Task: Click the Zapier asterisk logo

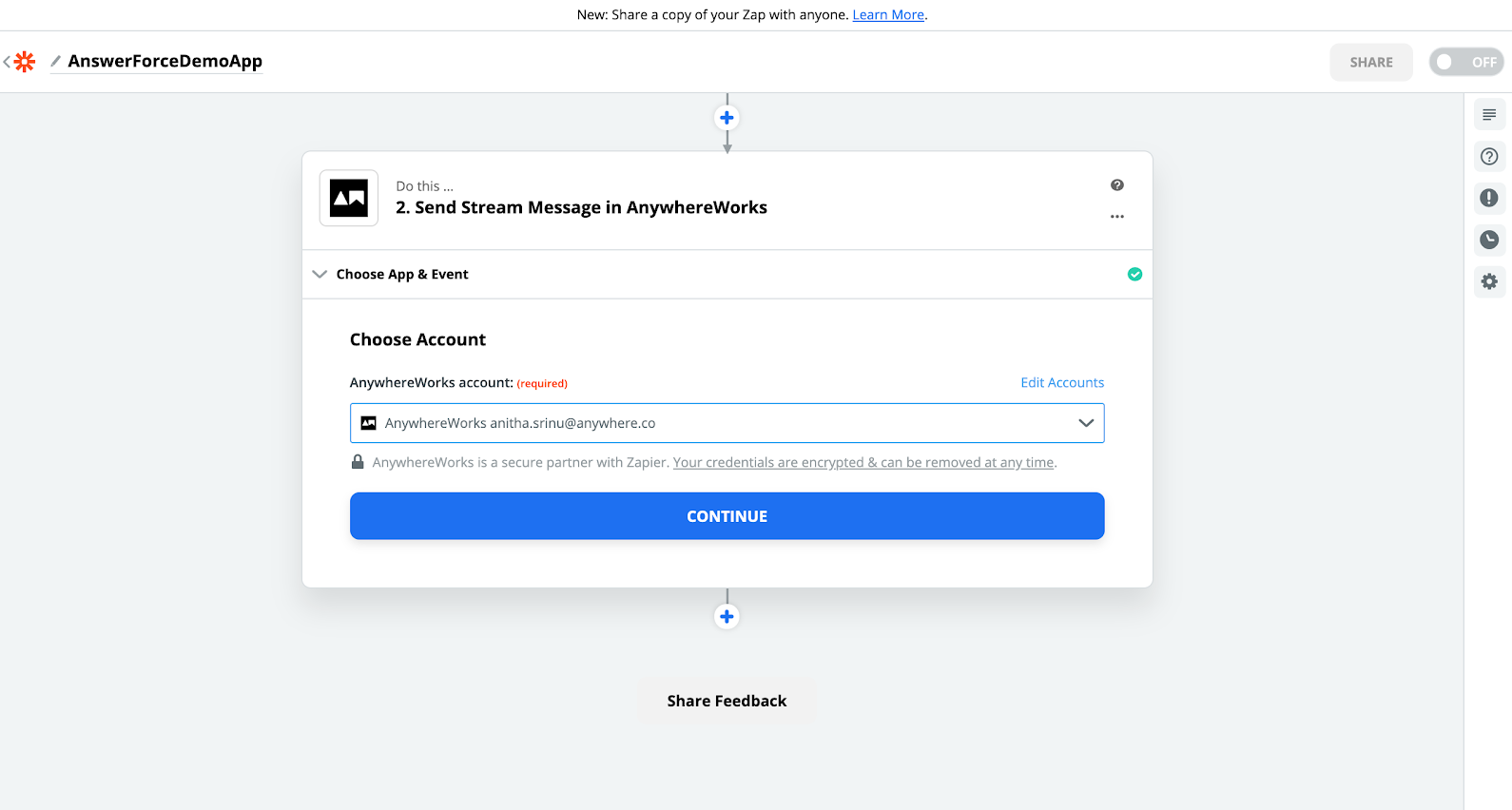Action: click(25, 62)
